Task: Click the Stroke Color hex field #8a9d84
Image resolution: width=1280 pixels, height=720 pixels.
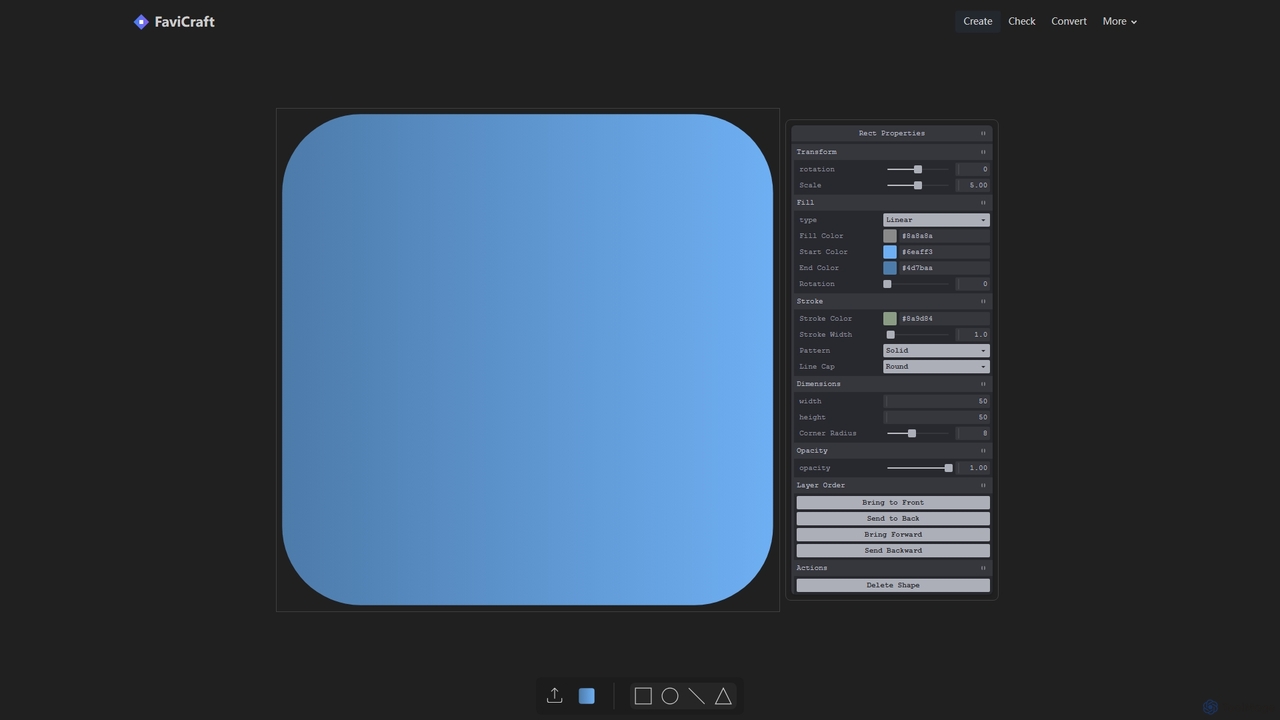Action: 944,319
